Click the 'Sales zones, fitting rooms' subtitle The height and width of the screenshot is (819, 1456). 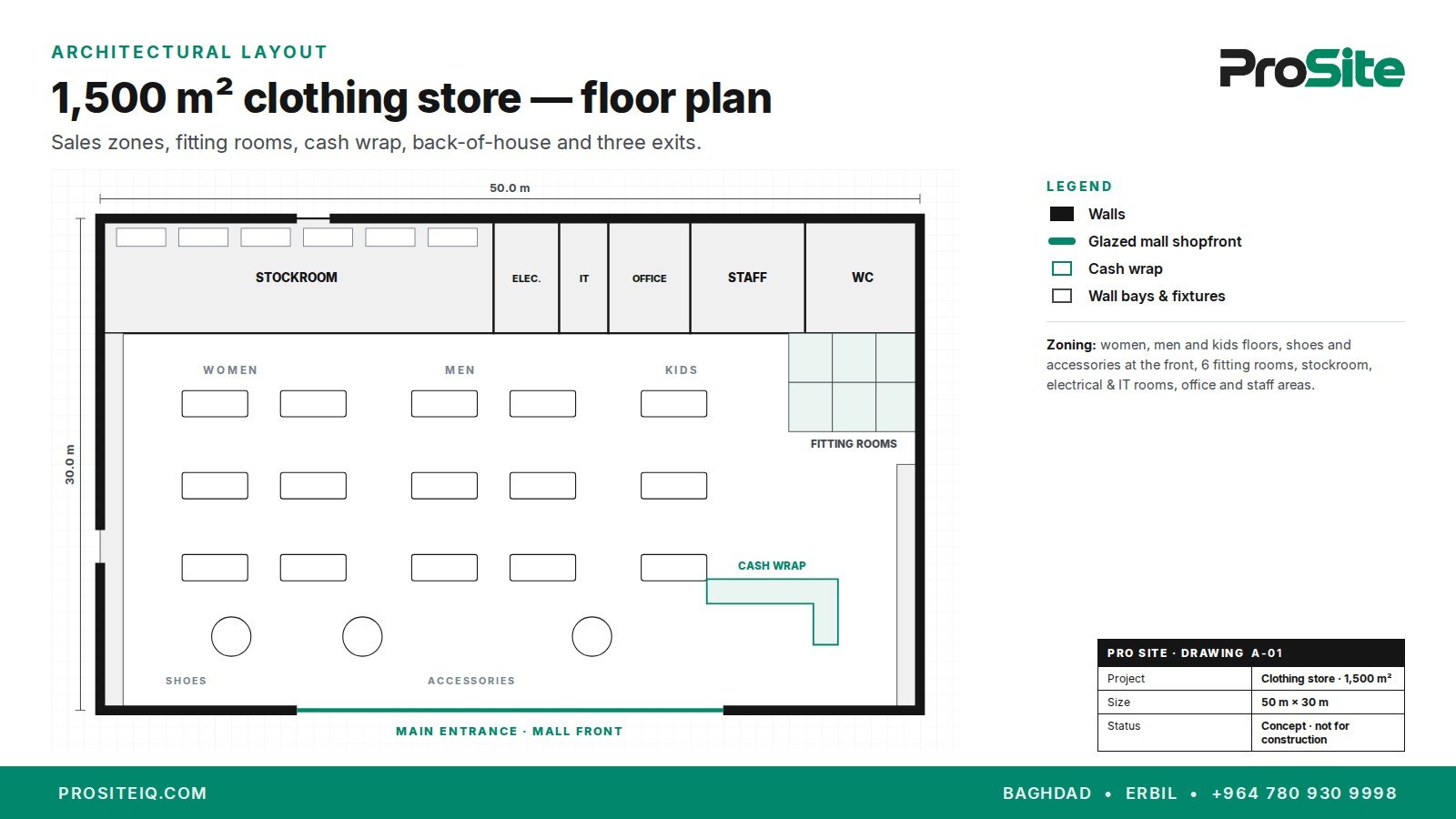point(376,143)
